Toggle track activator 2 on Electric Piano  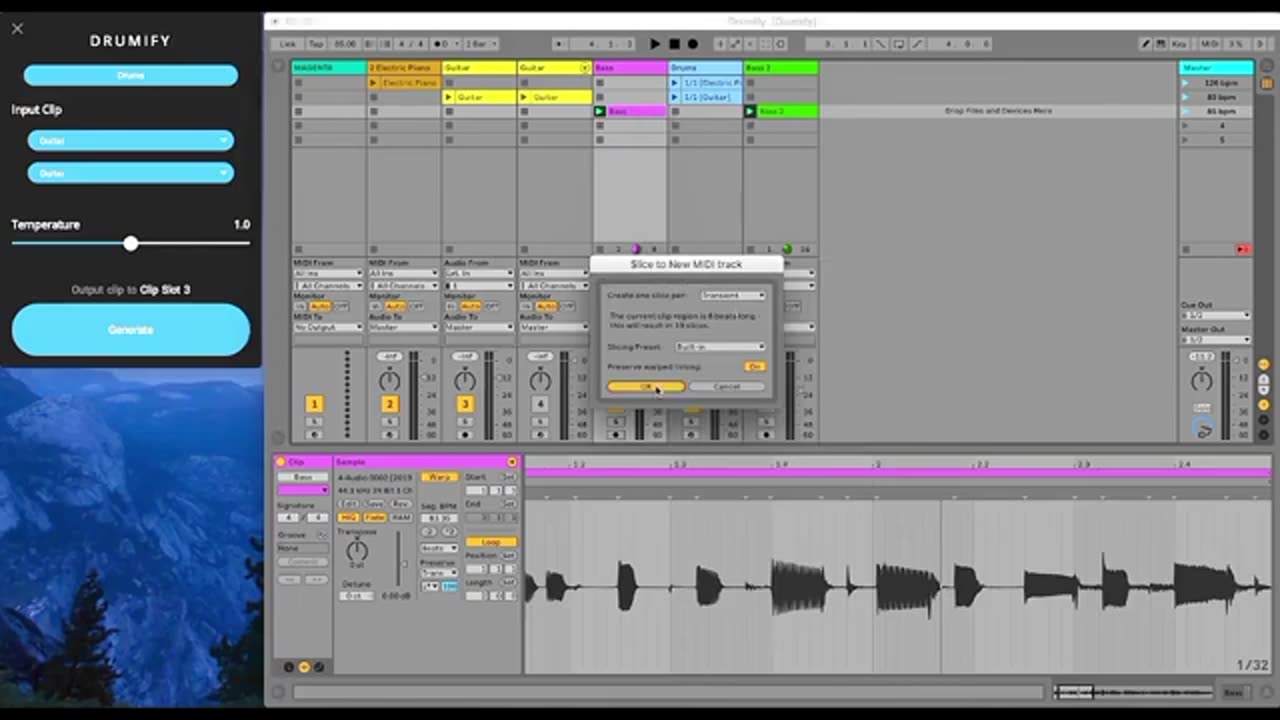click(389, 404)
